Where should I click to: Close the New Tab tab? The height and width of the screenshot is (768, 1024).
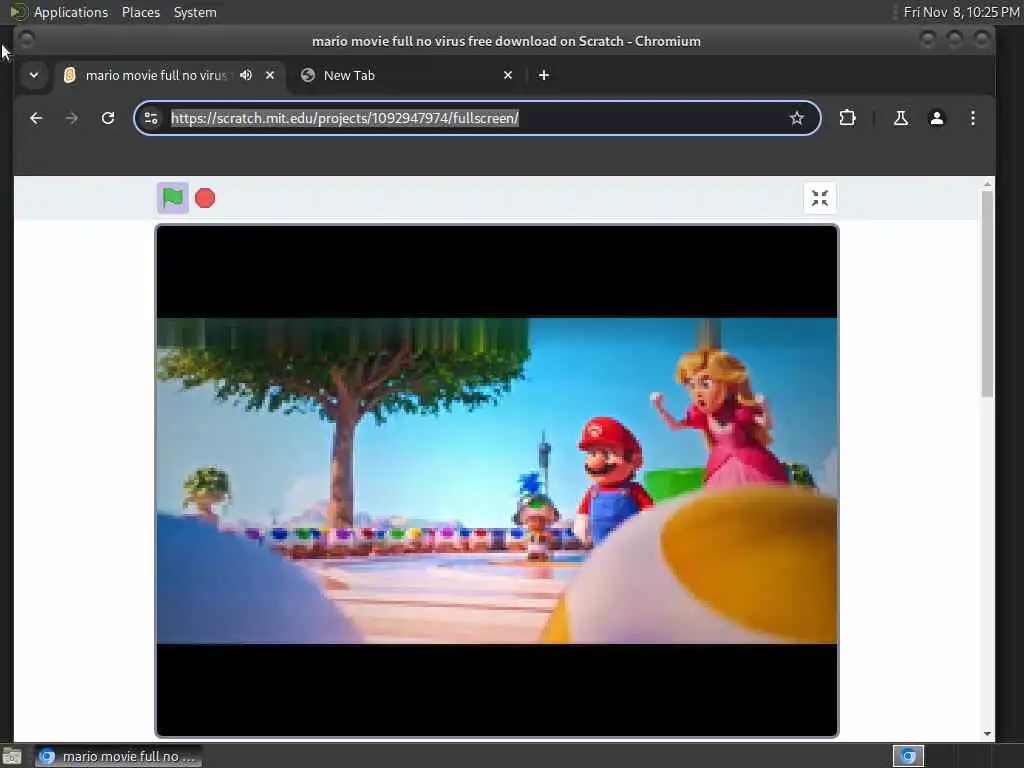[x=507, y=75]
